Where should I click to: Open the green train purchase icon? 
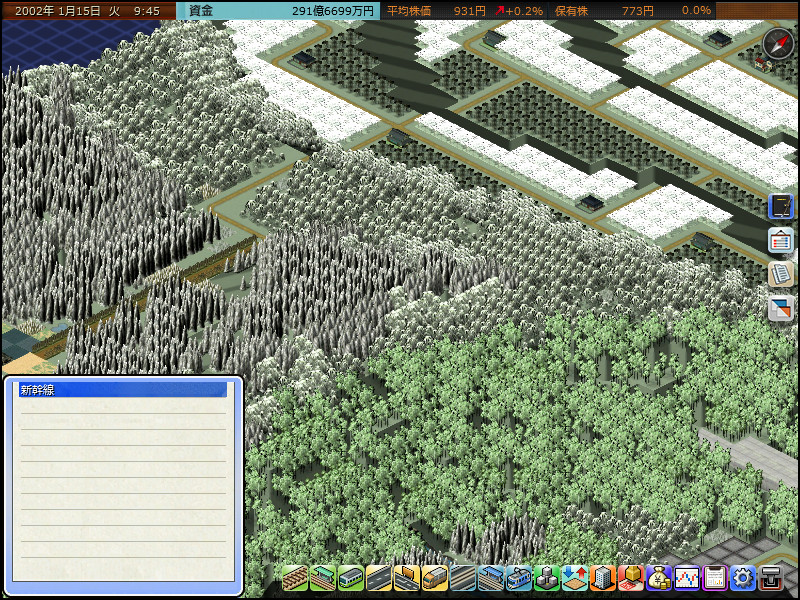coord(351,578)
